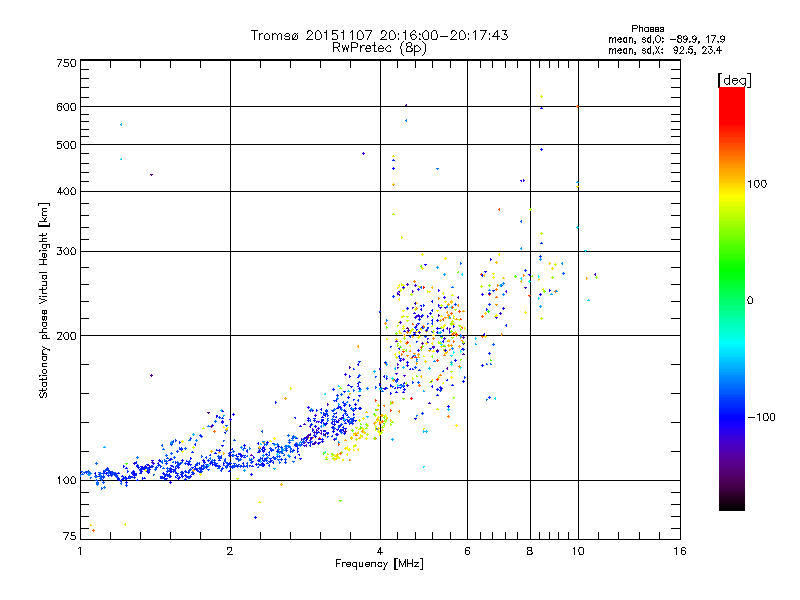Click the frequency axis tick label '16'
This screenshot has height=600, width=800.
(x=680, y=551)
